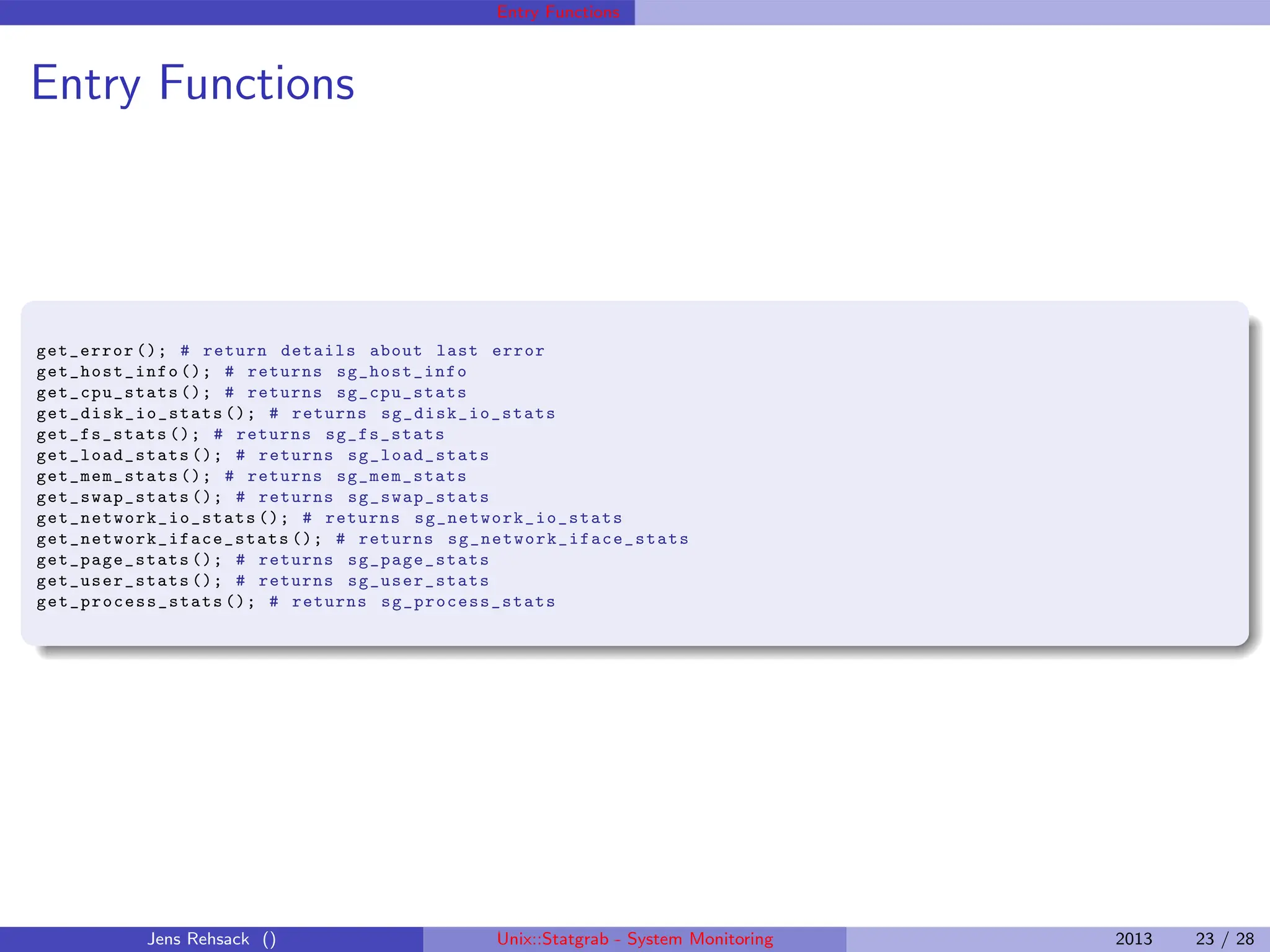Click the Entry Functions slide title
The width and height of the screenshot is (1270, 952).
click(193, 84)
